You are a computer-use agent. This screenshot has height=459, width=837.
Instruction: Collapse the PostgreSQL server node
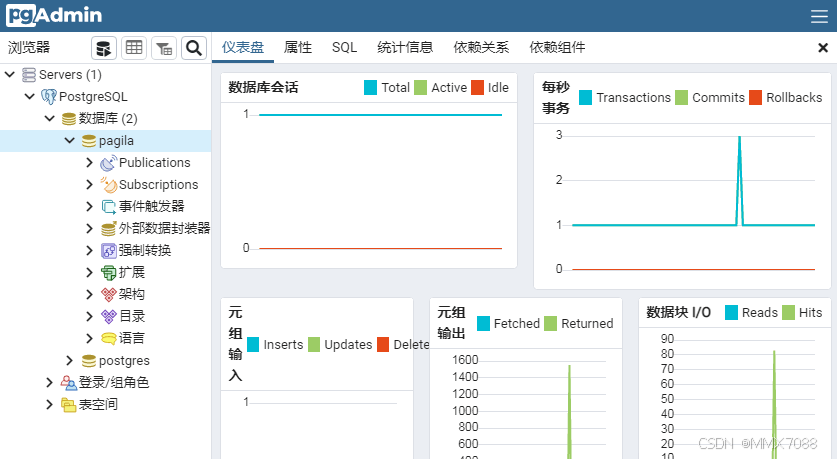[x=30, y=97]
